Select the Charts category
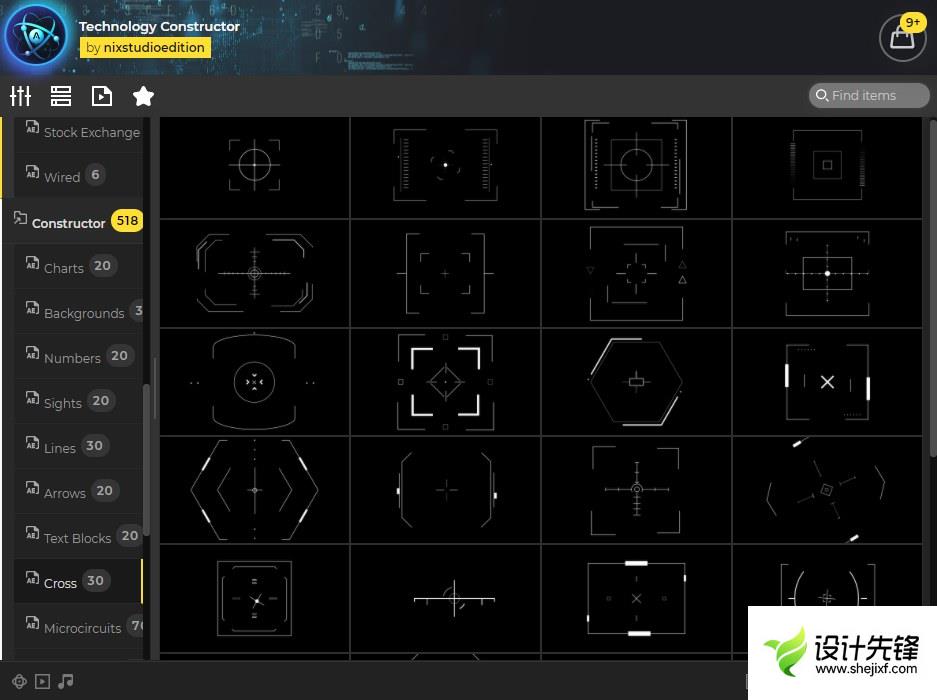Viewport: 937px width, 700px height. (64, 267)
